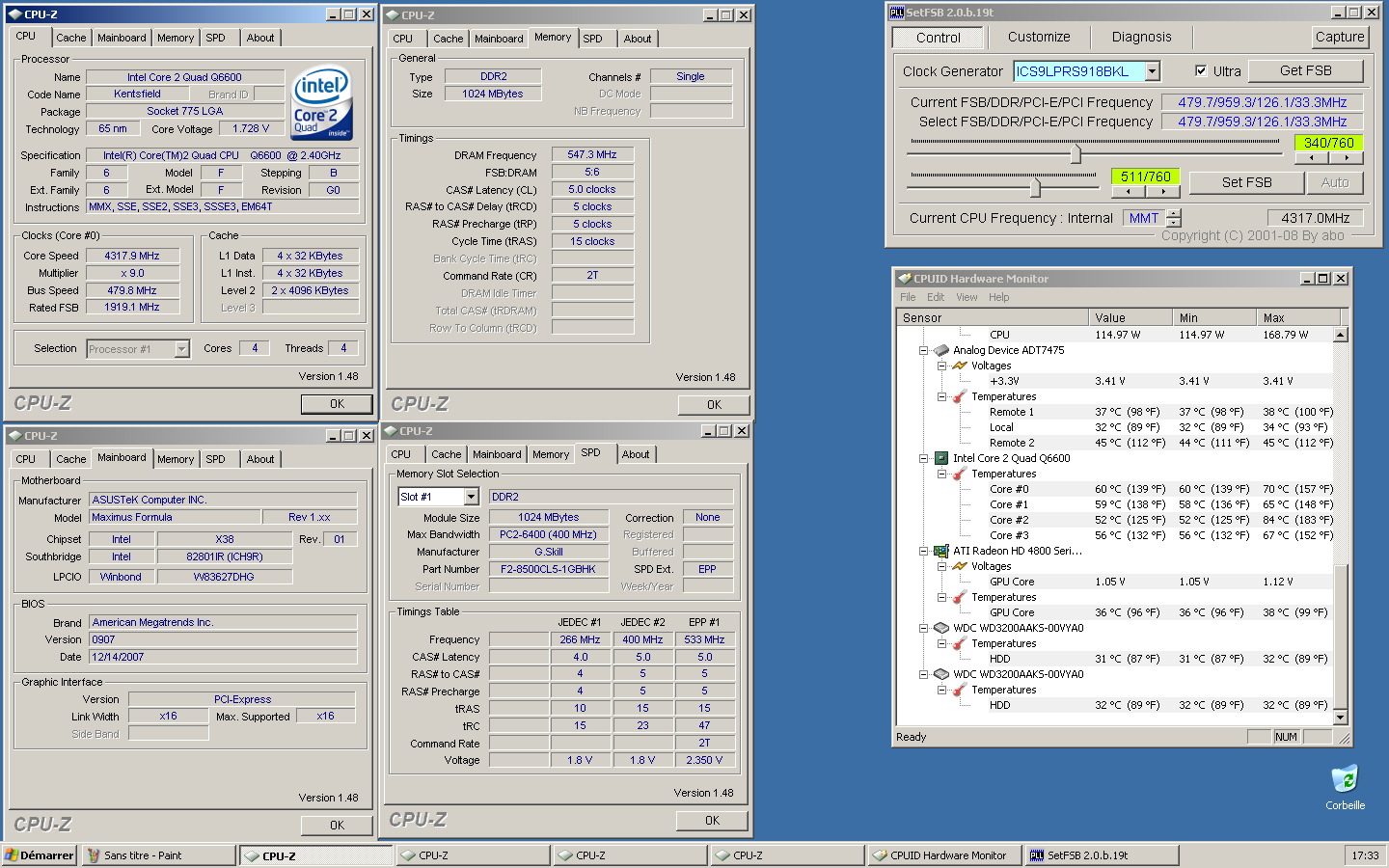The height and width of the screenshot is (868, 1389).
Task: Collapse the Intel Core 2 Quad Q6600 node
Action: (x=923, y=458)
